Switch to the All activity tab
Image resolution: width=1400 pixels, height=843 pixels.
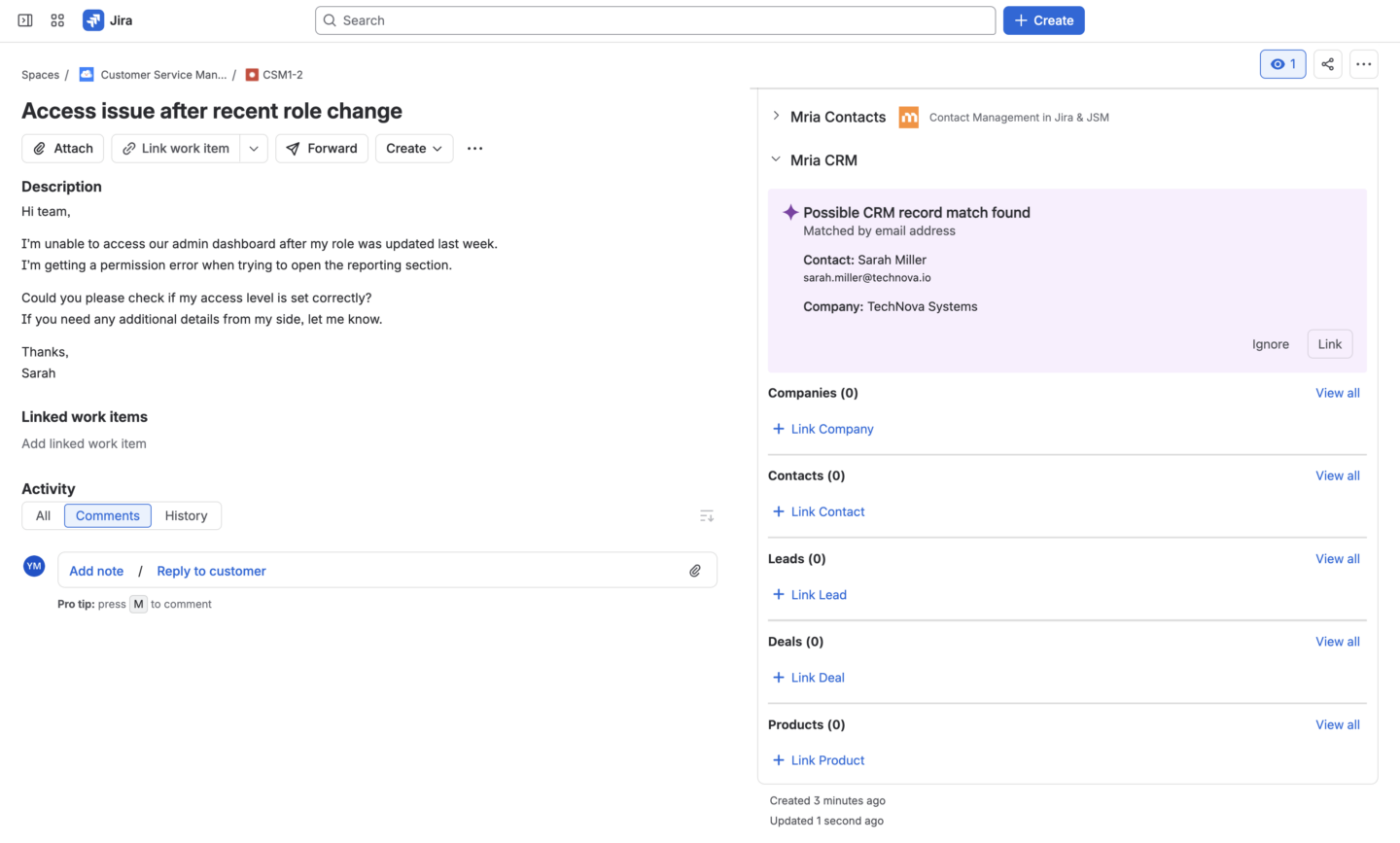(43, 516)
